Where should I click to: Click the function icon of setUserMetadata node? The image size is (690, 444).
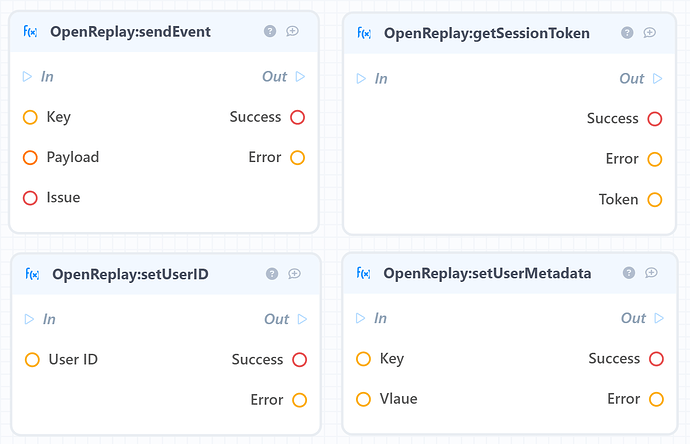coord(363,273)
